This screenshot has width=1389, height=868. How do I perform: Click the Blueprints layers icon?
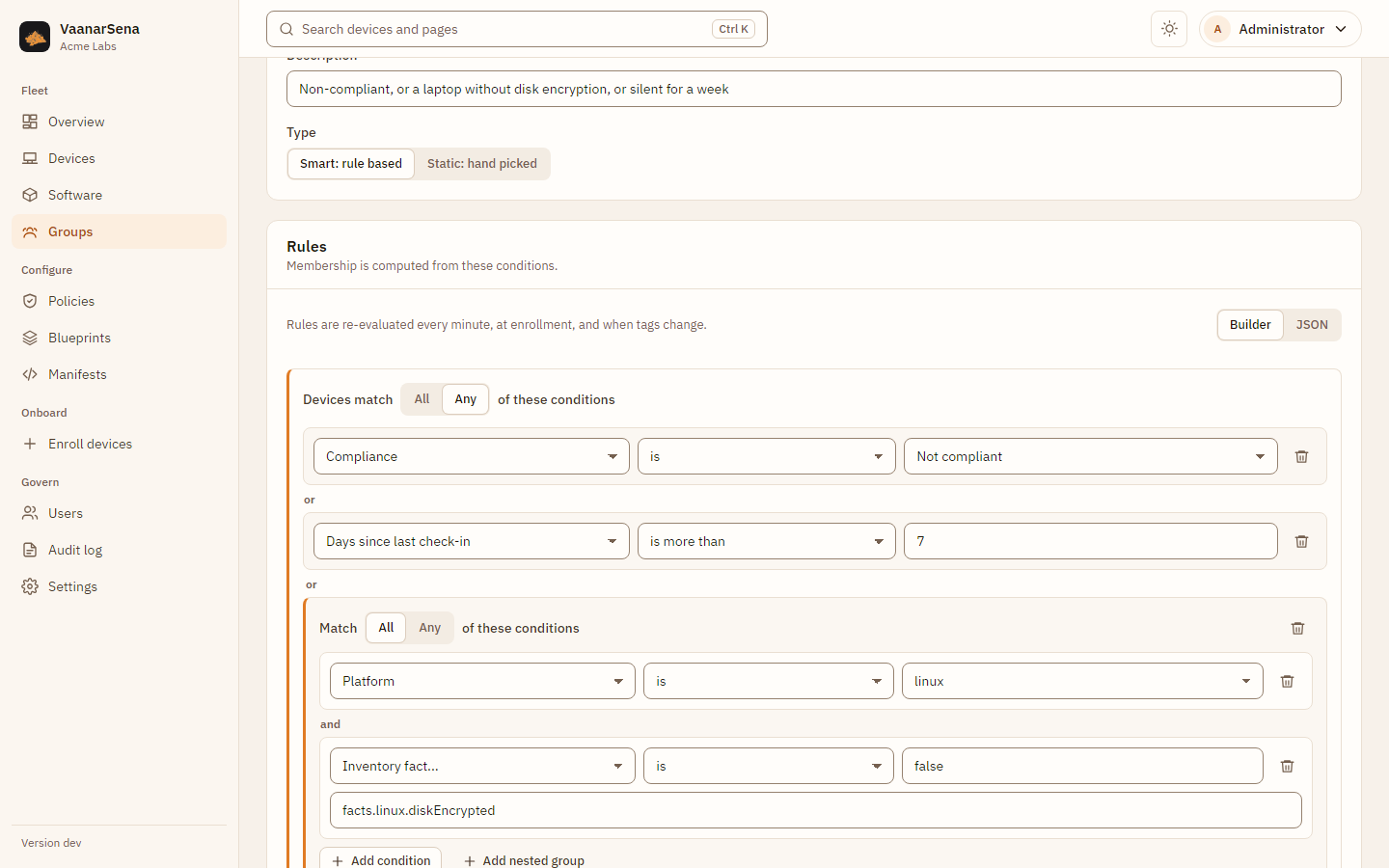pos(30,338)
